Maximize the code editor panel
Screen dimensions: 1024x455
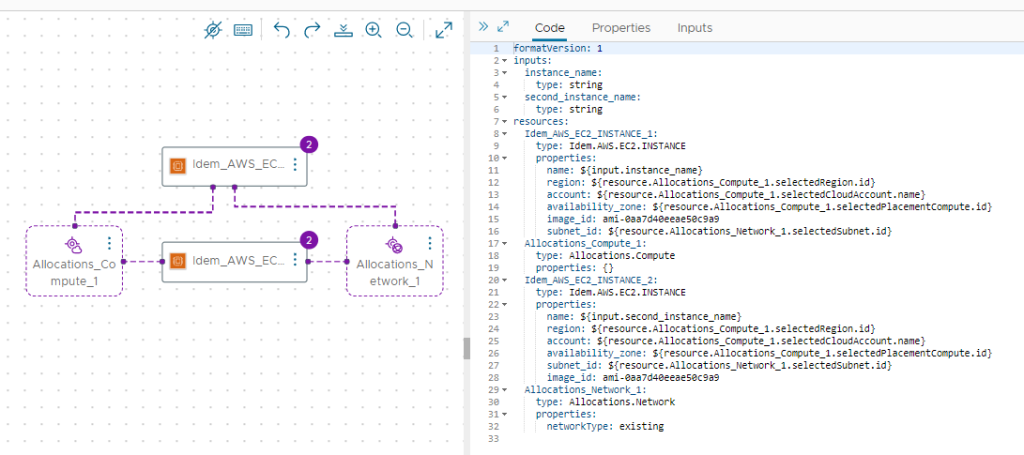click(503, 27)
